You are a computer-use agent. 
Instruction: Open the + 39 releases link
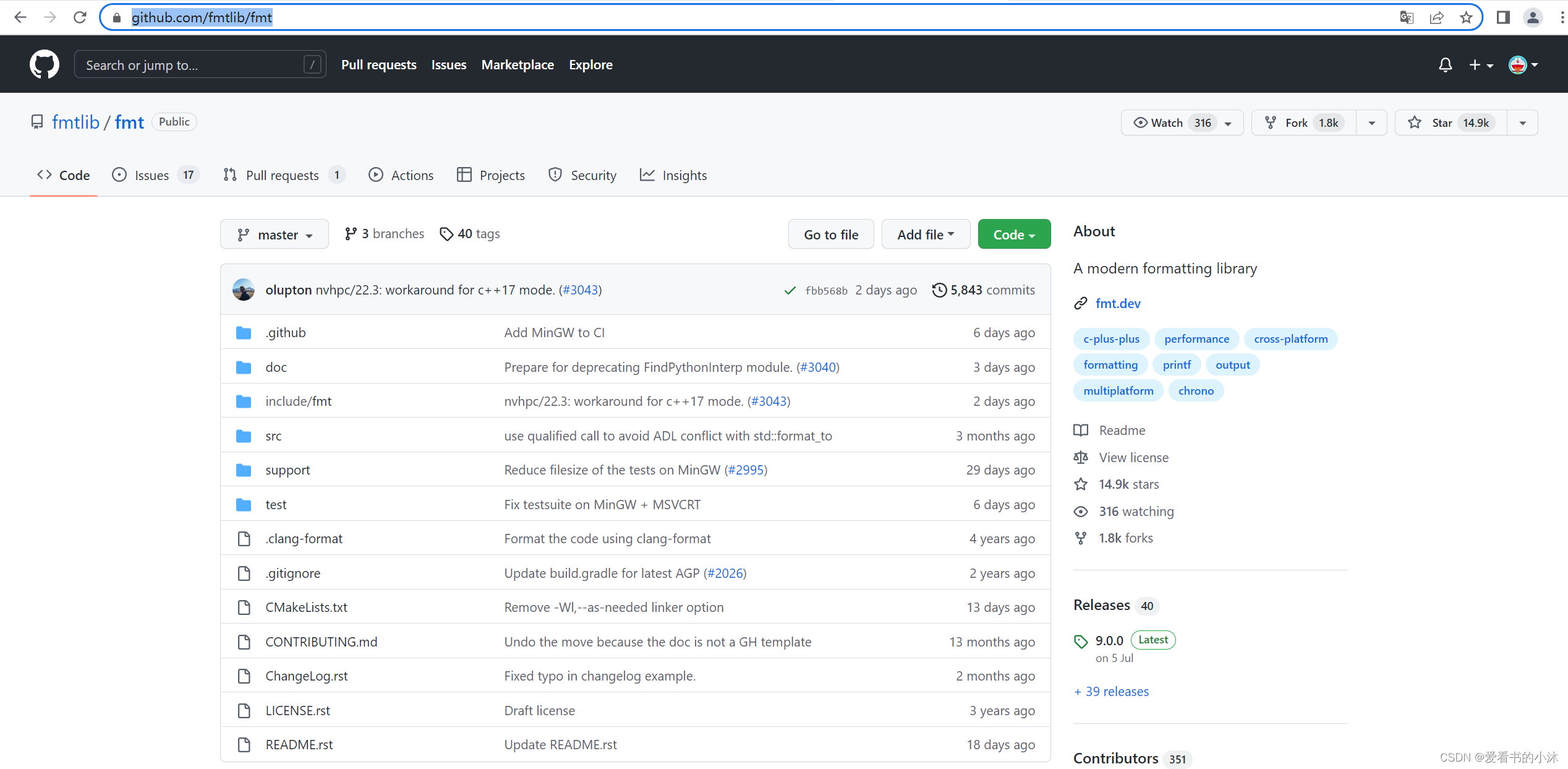click(x=1111, y=691)
